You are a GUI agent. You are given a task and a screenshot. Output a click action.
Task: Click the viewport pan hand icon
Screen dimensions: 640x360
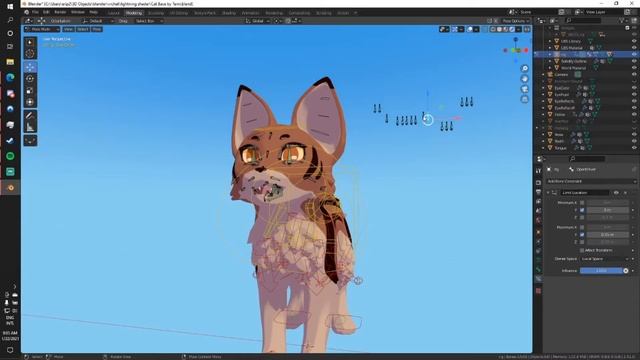click(525, 79)
